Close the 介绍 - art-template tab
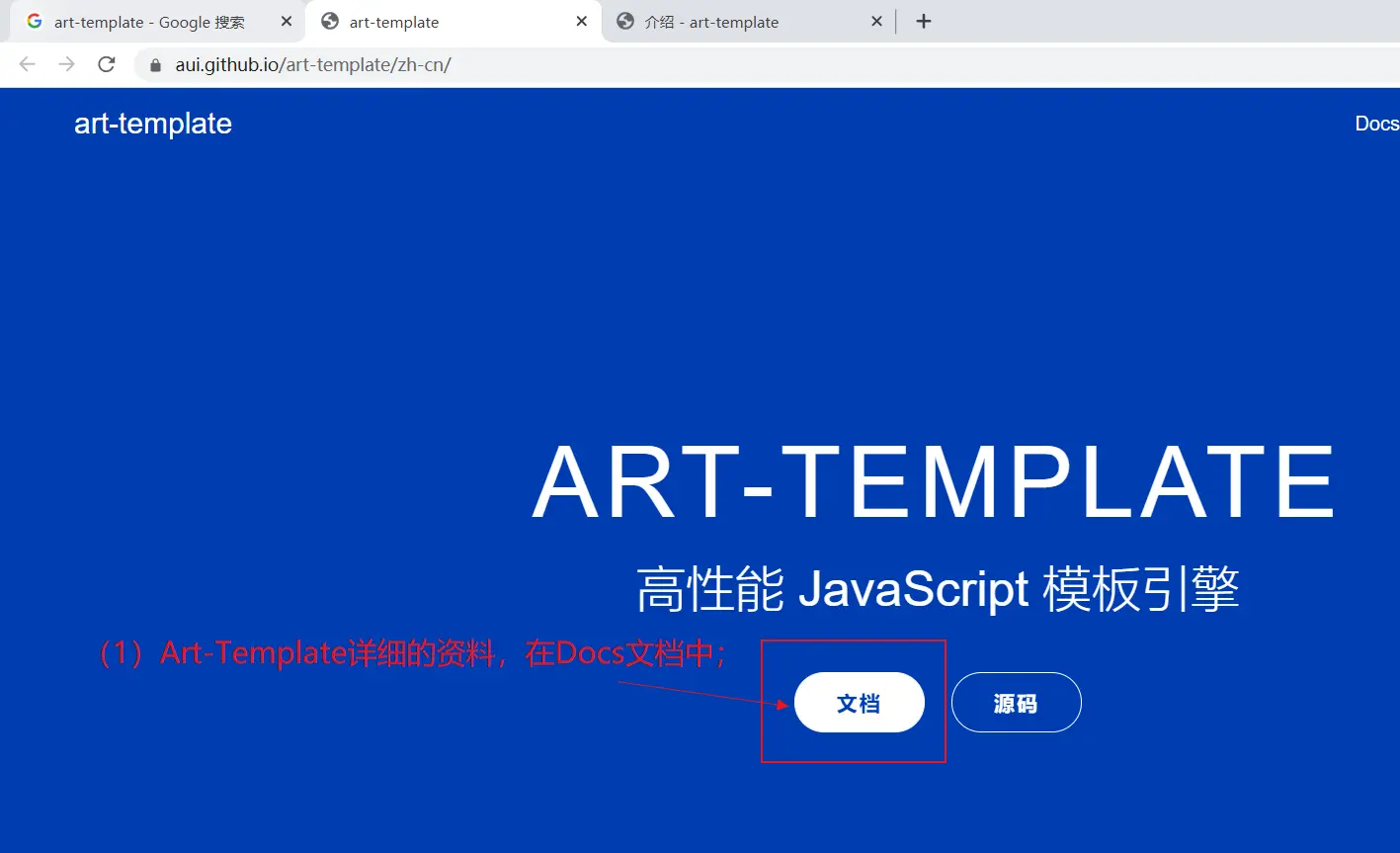 pos(876,22)
